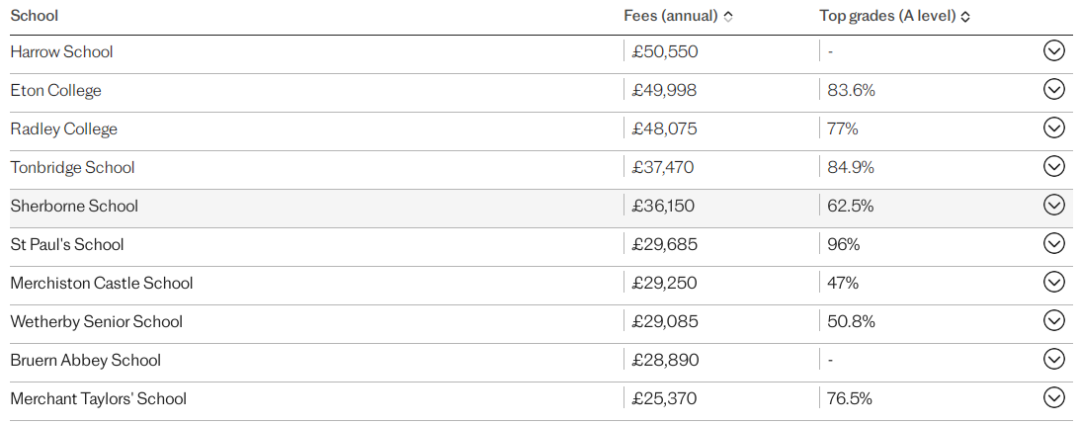Select the Harrow School name
This screenshot has width=1080, height=425.
[61, 52]
